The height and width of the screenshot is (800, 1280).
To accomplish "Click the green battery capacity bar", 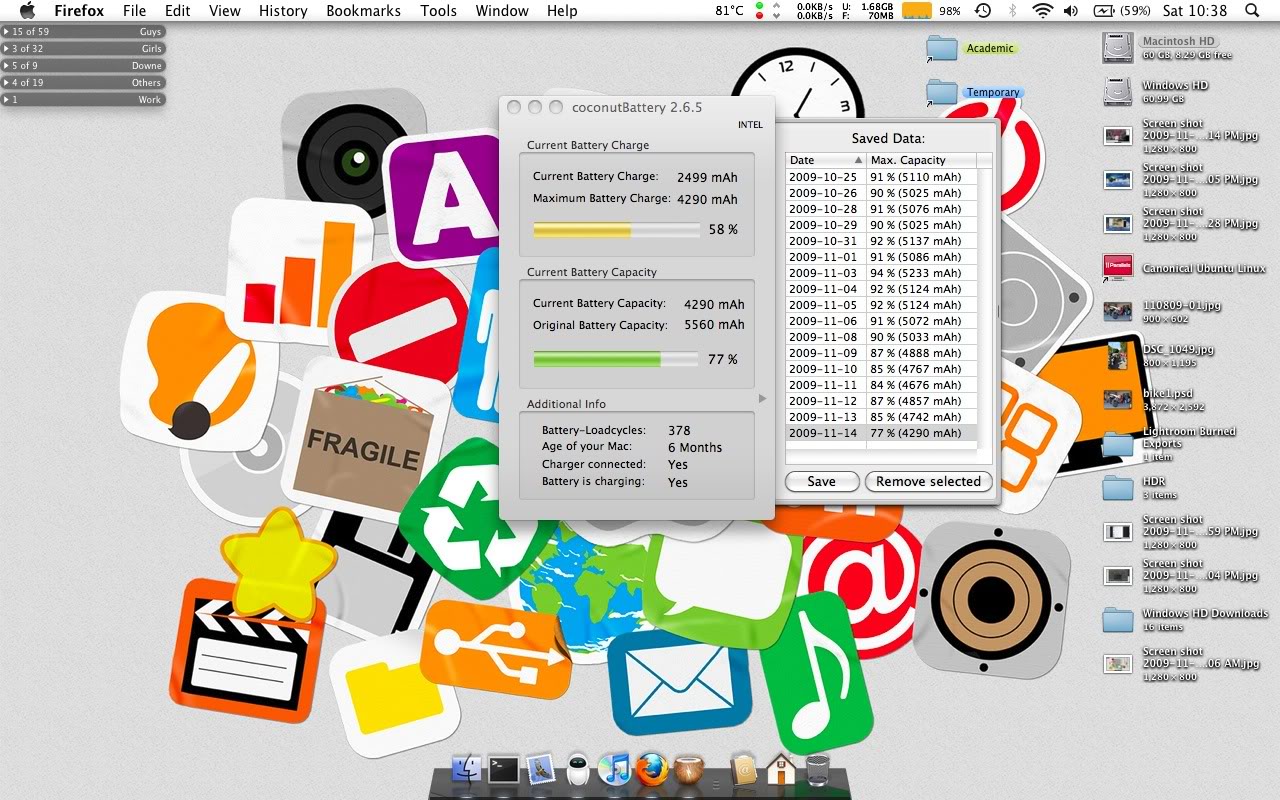I will [x=616, y=359].
